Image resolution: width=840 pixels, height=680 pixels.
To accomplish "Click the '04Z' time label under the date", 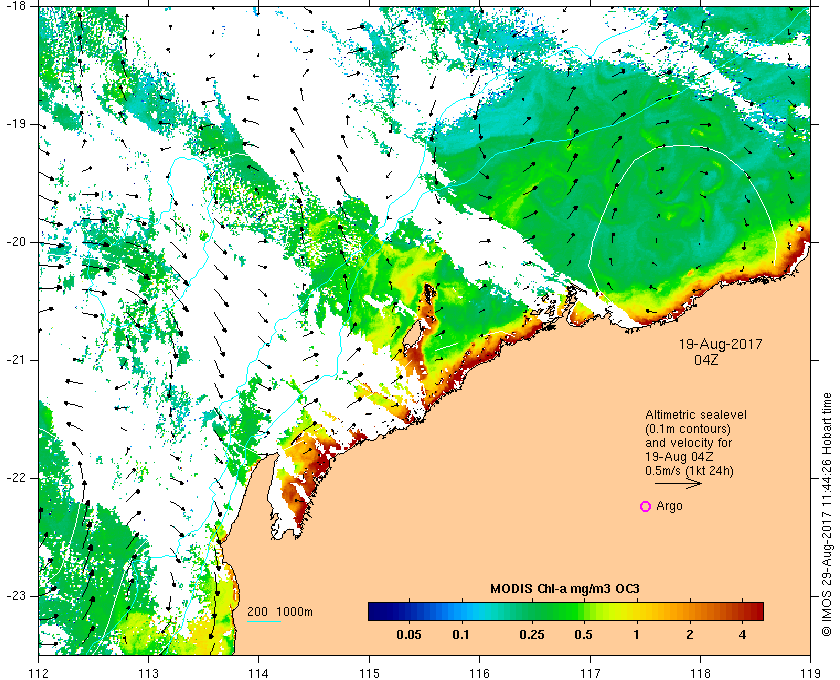I will click(x=706, y=360).
